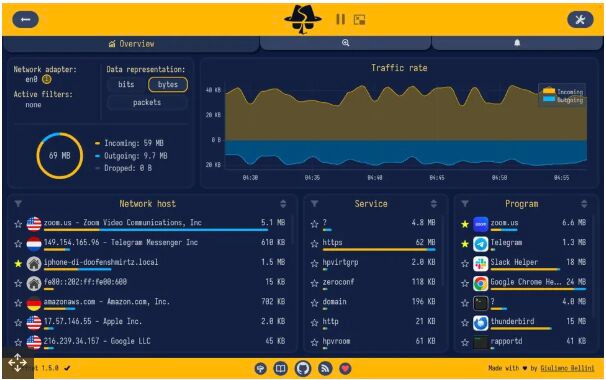Select packets data representation

click(147, 102)
